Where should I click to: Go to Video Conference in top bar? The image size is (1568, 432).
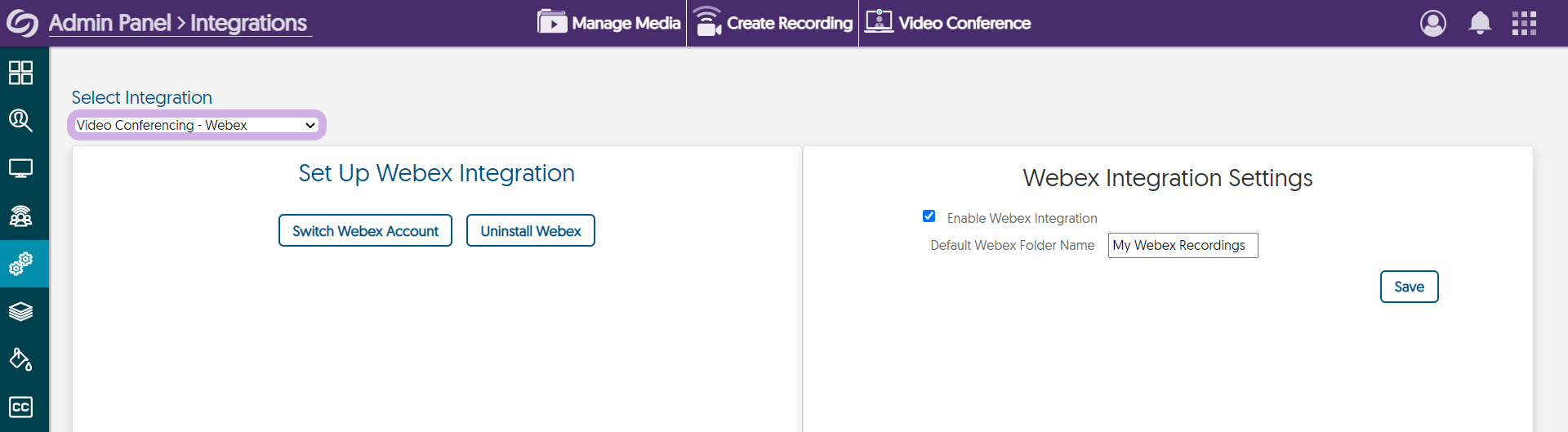point(948,23)
